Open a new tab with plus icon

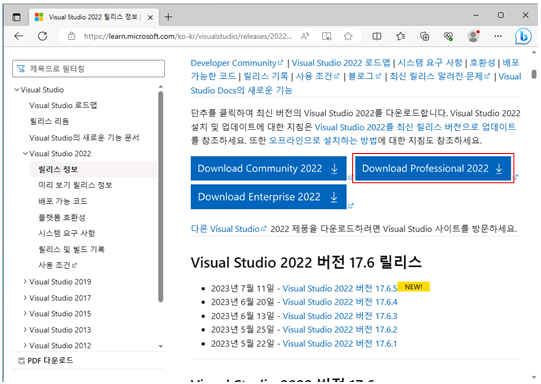tap(168, 17)
